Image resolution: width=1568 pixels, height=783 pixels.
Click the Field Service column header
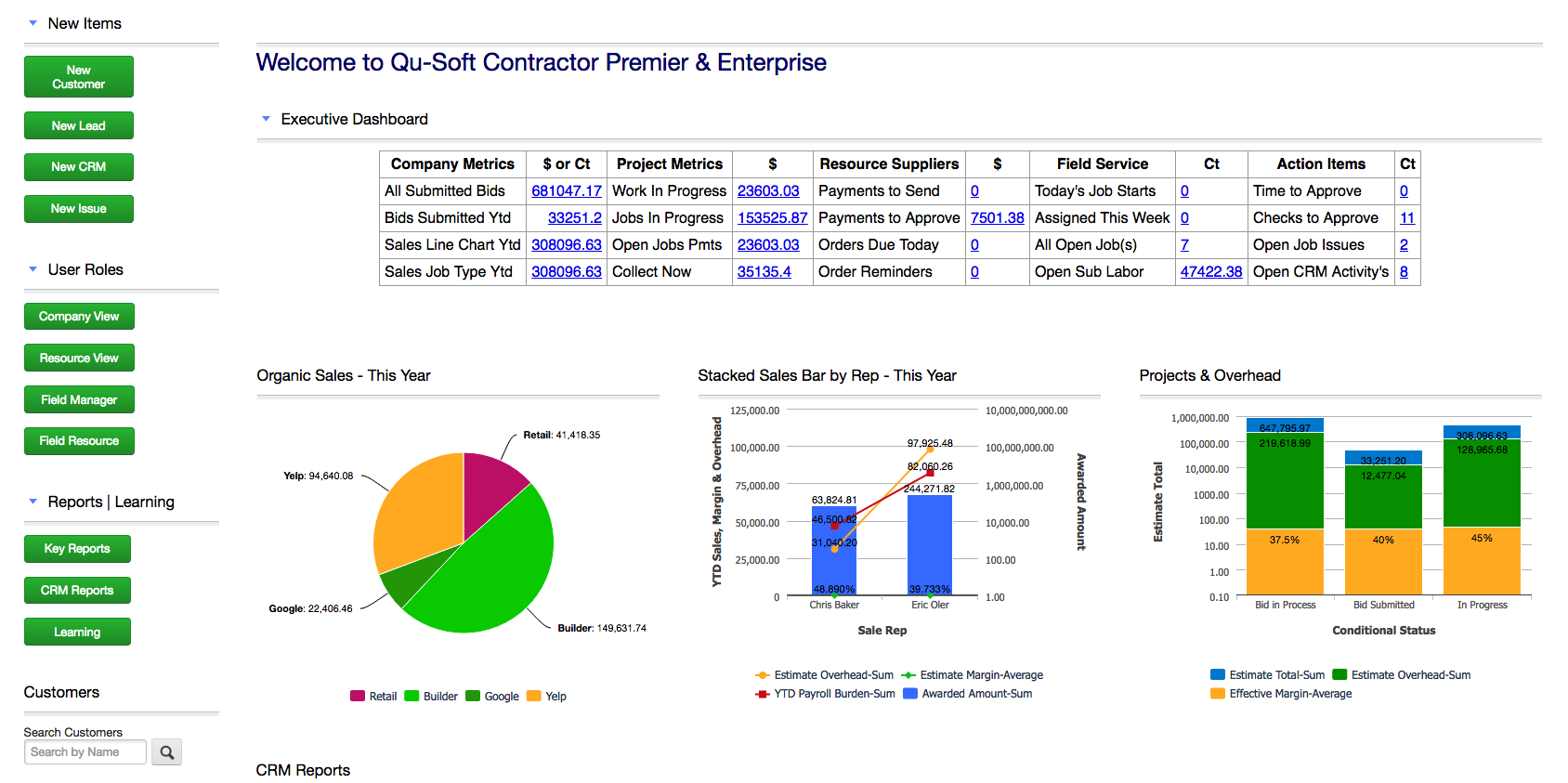(x=1103, y=163)
